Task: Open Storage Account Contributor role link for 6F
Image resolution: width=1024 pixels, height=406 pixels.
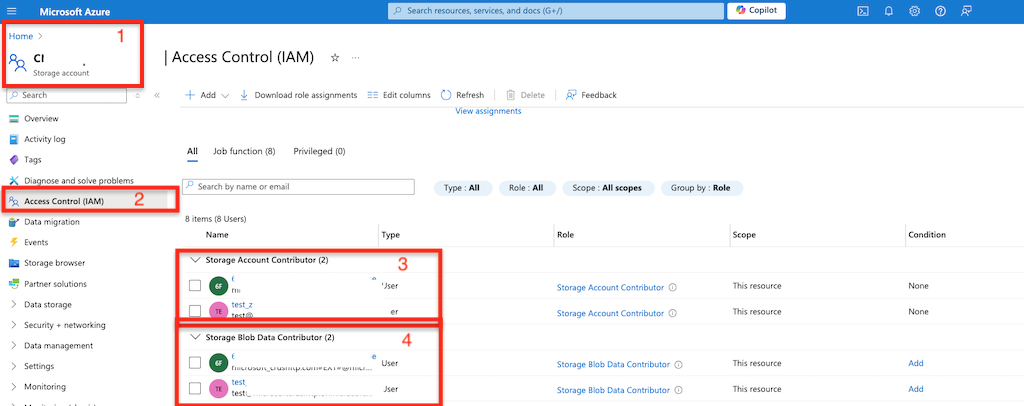Action: coord(611,288)
